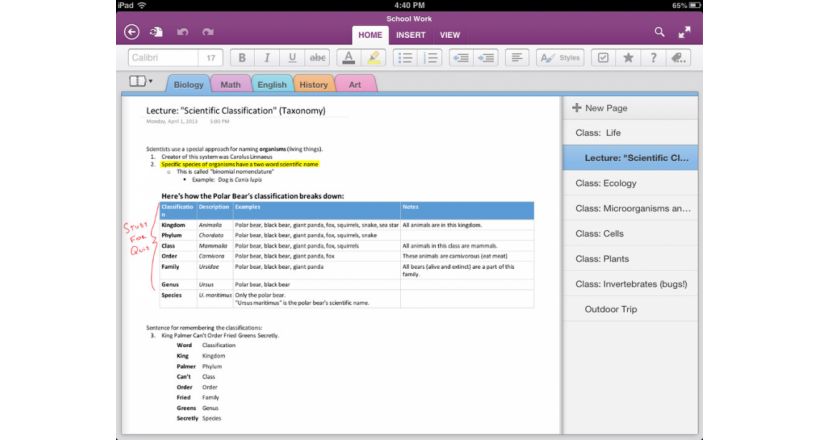Open search with the magnifier icon

pyautogui.click(x=659, y=32)
